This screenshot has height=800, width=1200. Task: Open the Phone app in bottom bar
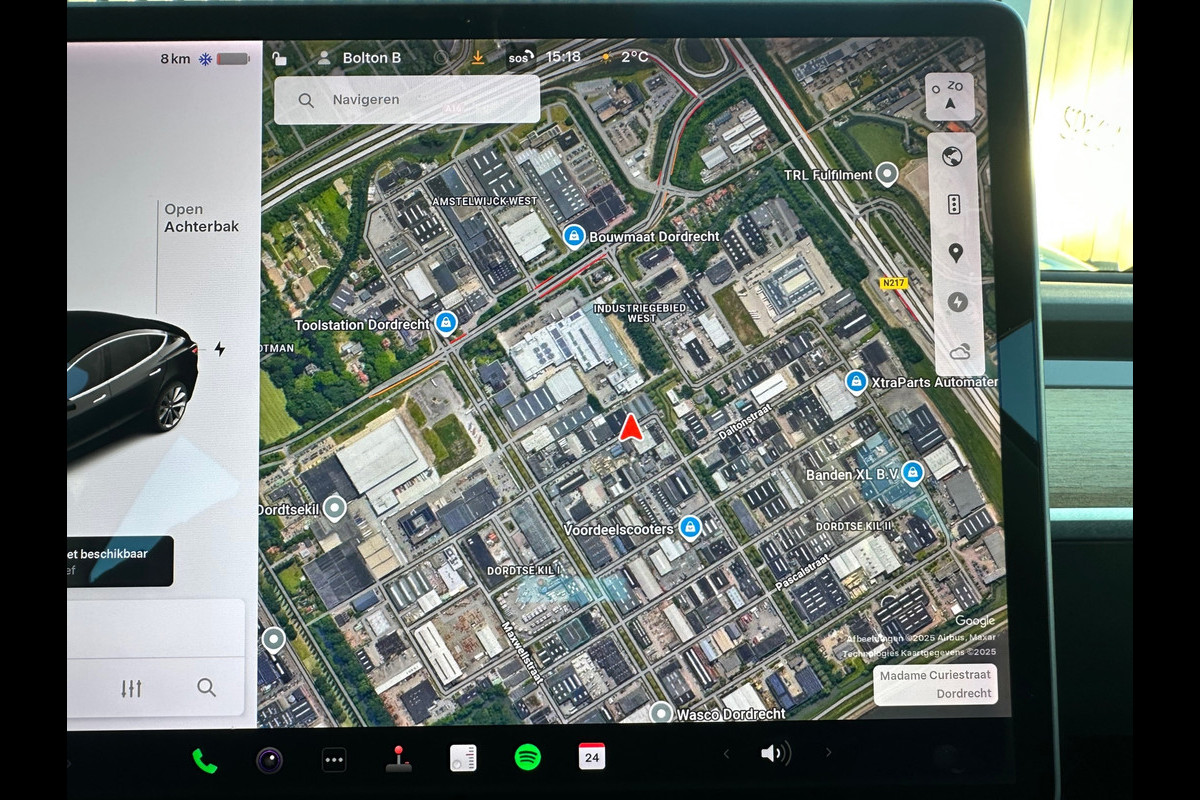(x=205, y=761)
